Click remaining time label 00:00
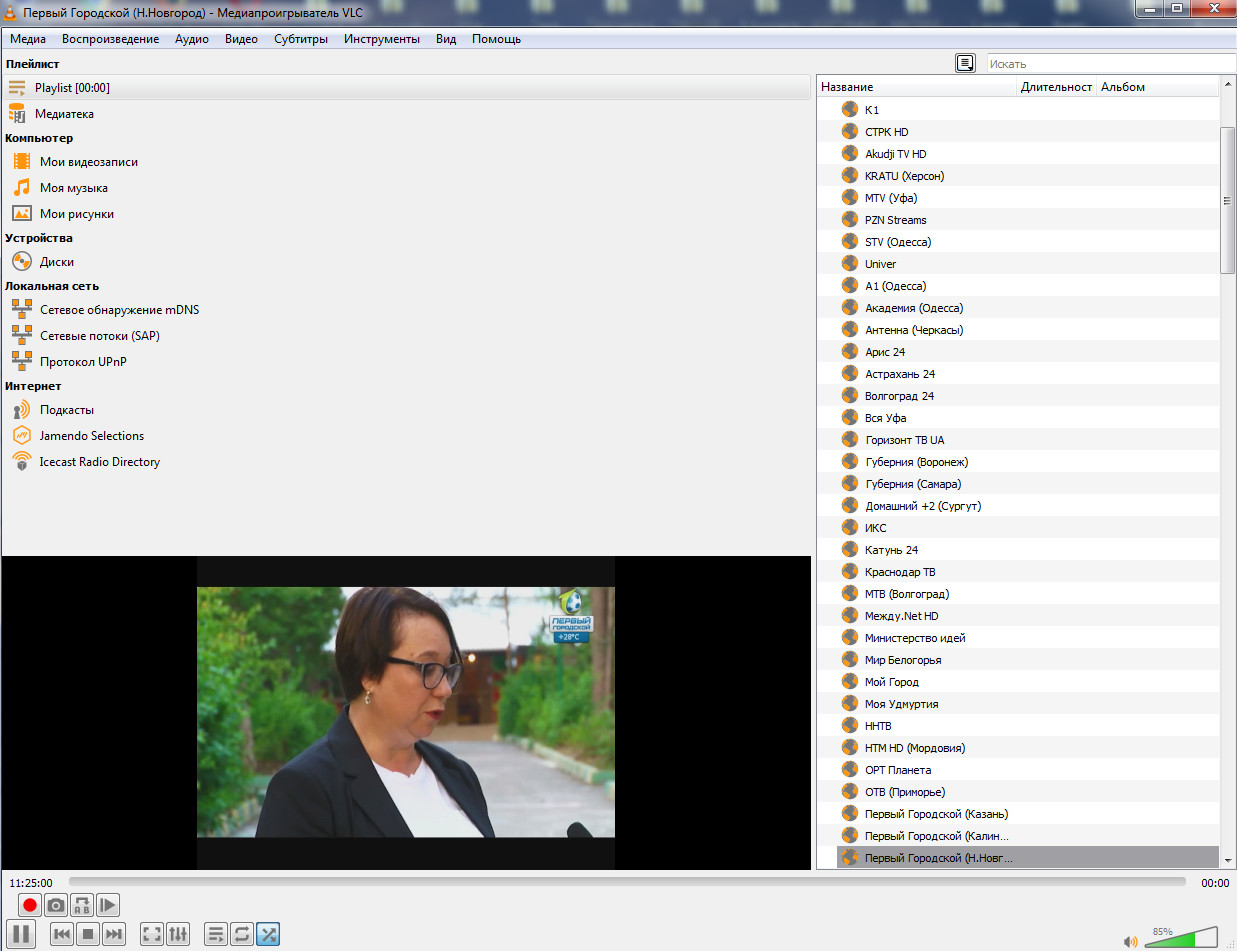The height and width of the screenshot is (951, 1237). 1215,883
